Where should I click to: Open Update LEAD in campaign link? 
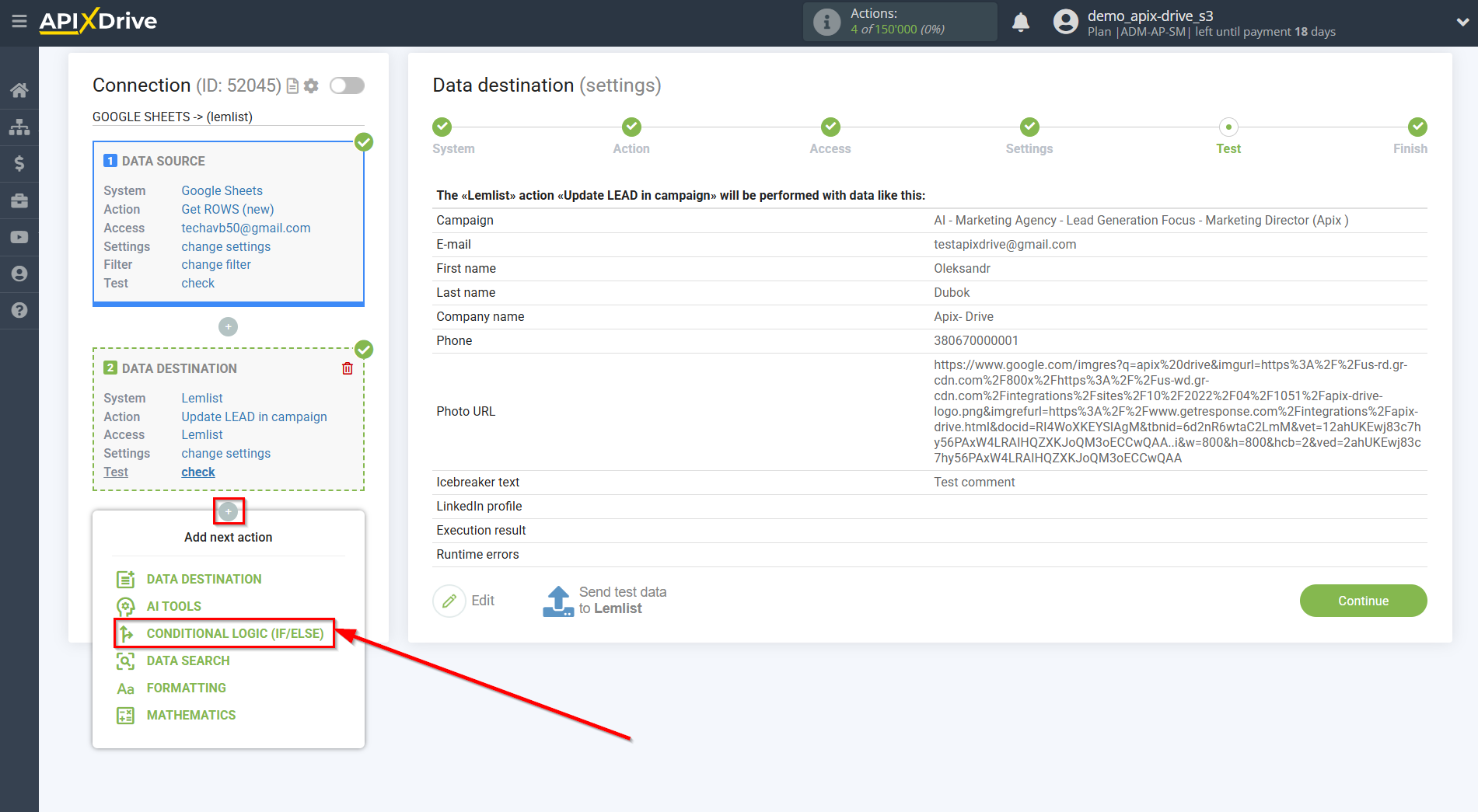254,416
